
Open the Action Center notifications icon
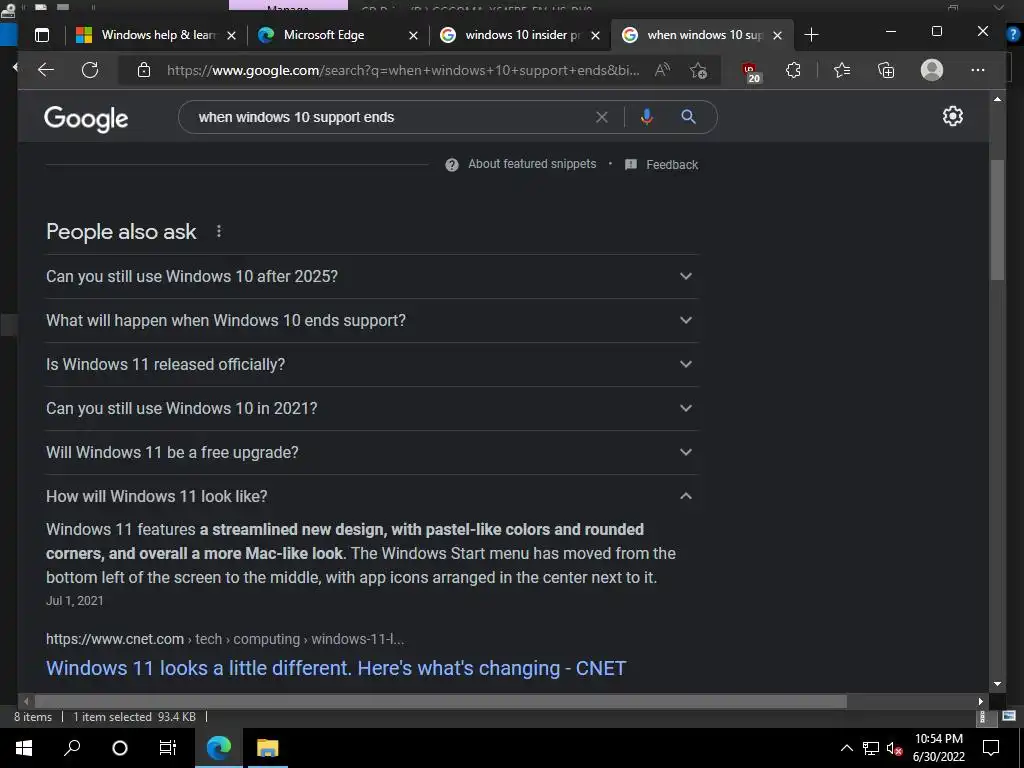click(x=991, y=748)
